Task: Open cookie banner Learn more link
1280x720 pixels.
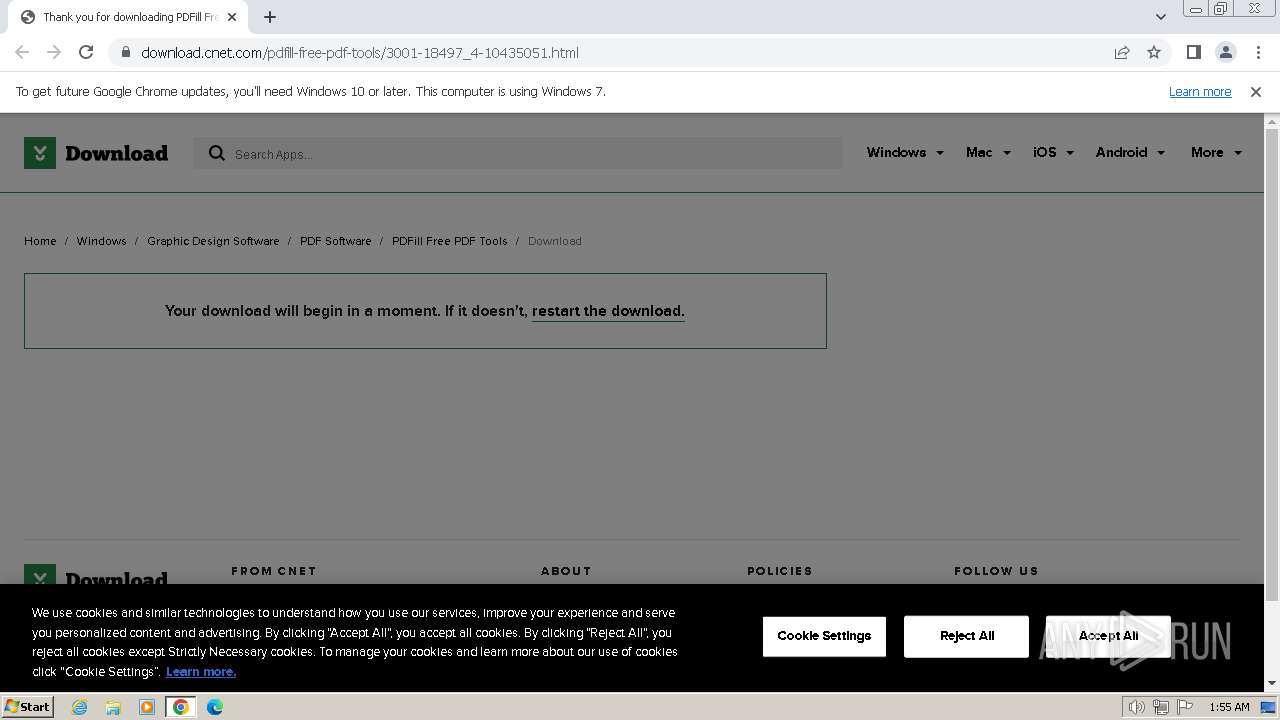Action: pos(201,671)
